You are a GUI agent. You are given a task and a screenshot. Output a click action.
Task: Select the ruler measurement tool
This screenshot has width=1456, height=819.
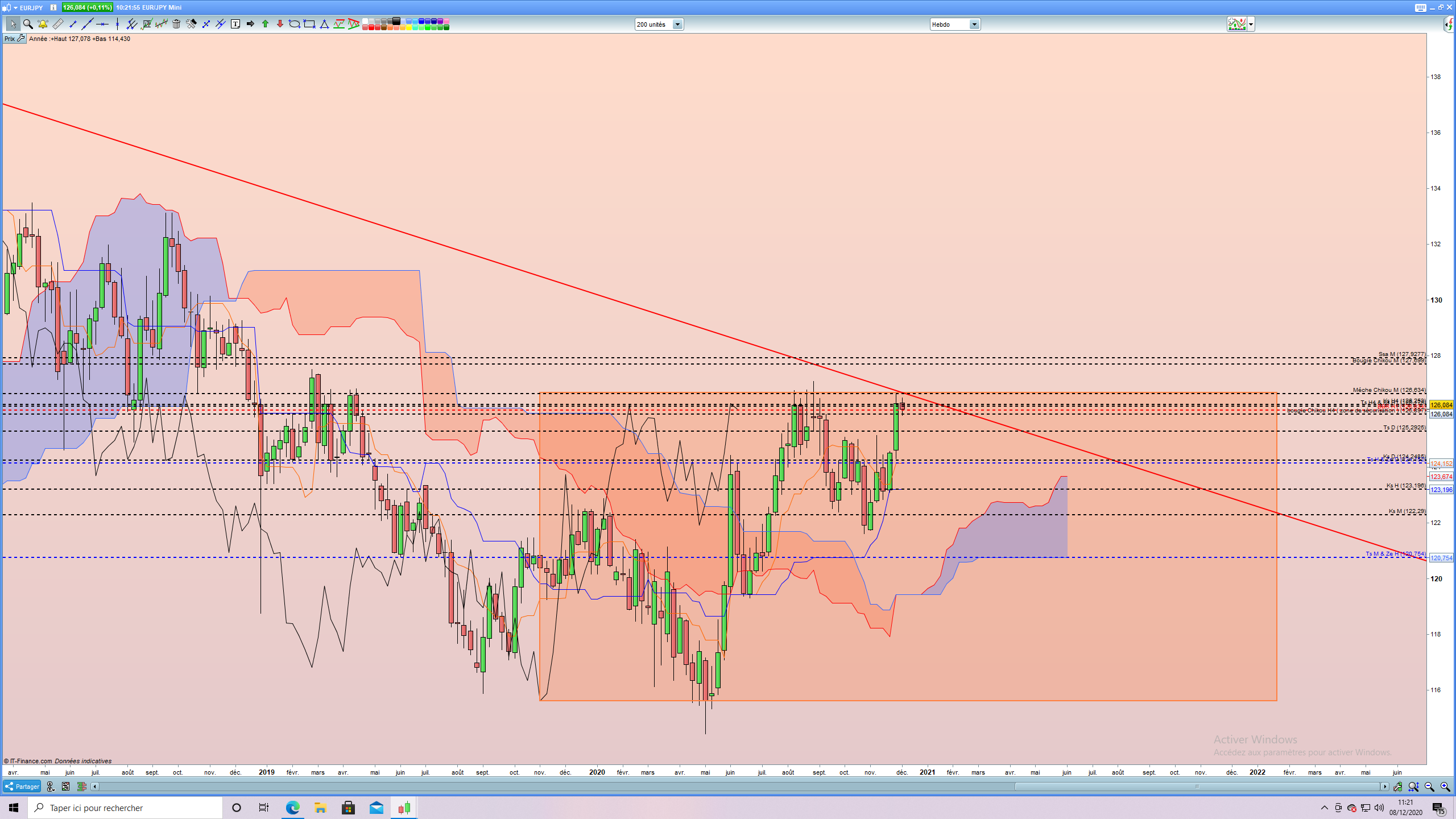coord(57,24)
